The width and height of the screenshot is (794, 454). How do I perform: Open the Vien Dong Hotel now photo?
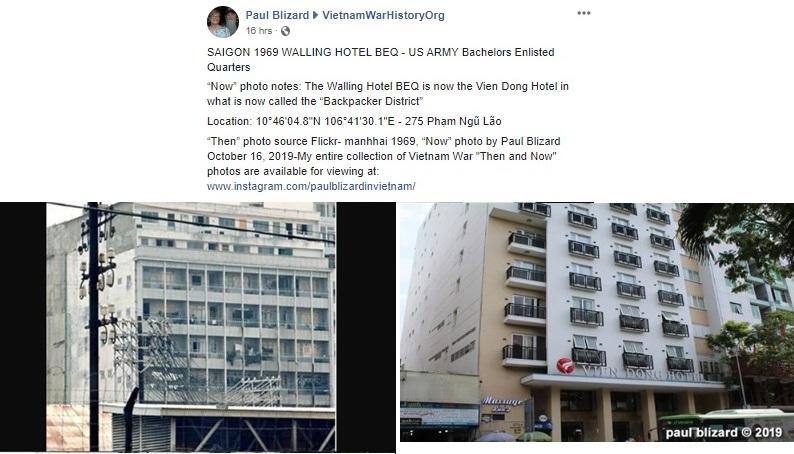pos(597,322)
